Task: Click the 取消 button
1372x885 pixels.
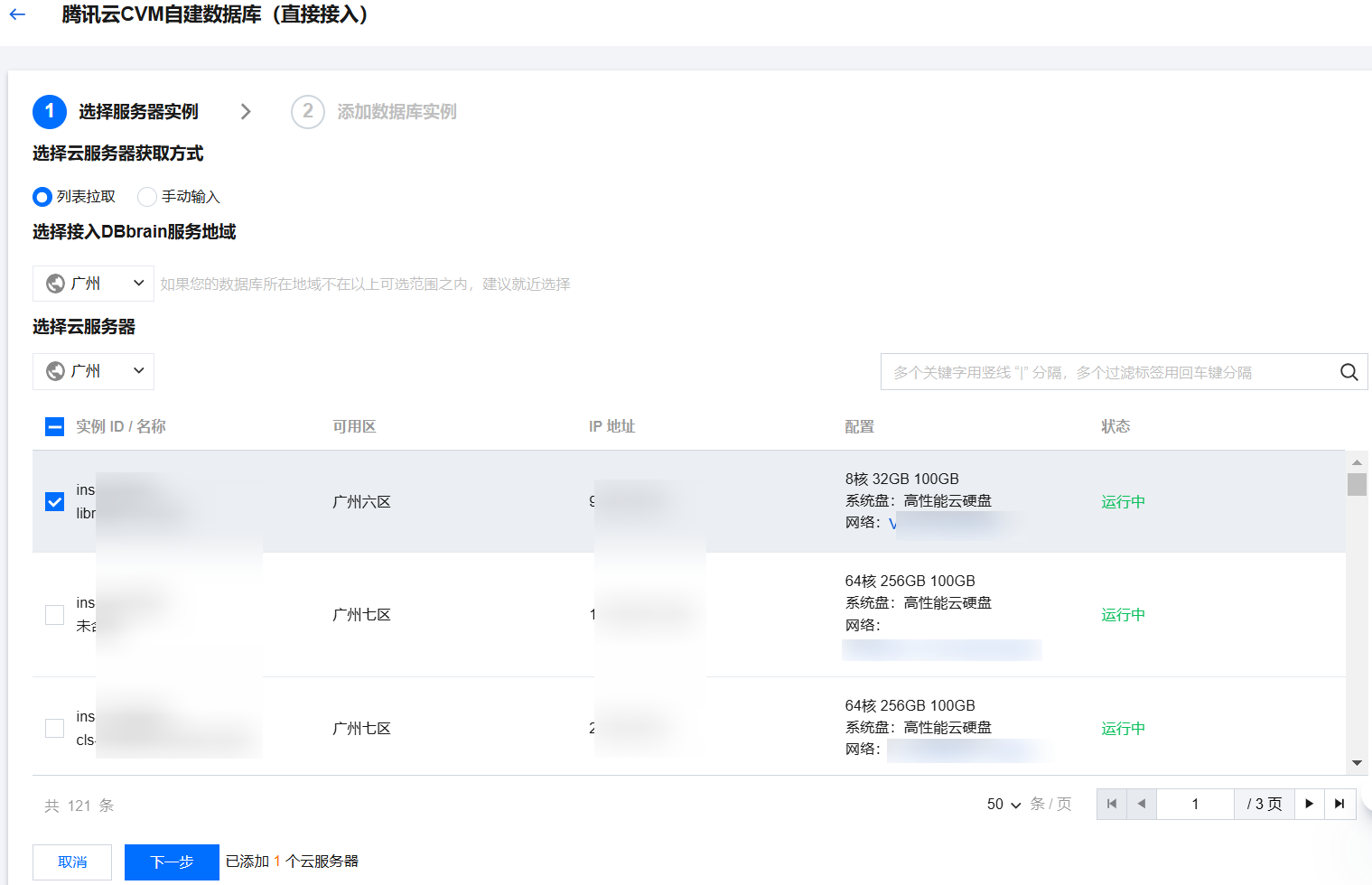Action: click(72, 862)
